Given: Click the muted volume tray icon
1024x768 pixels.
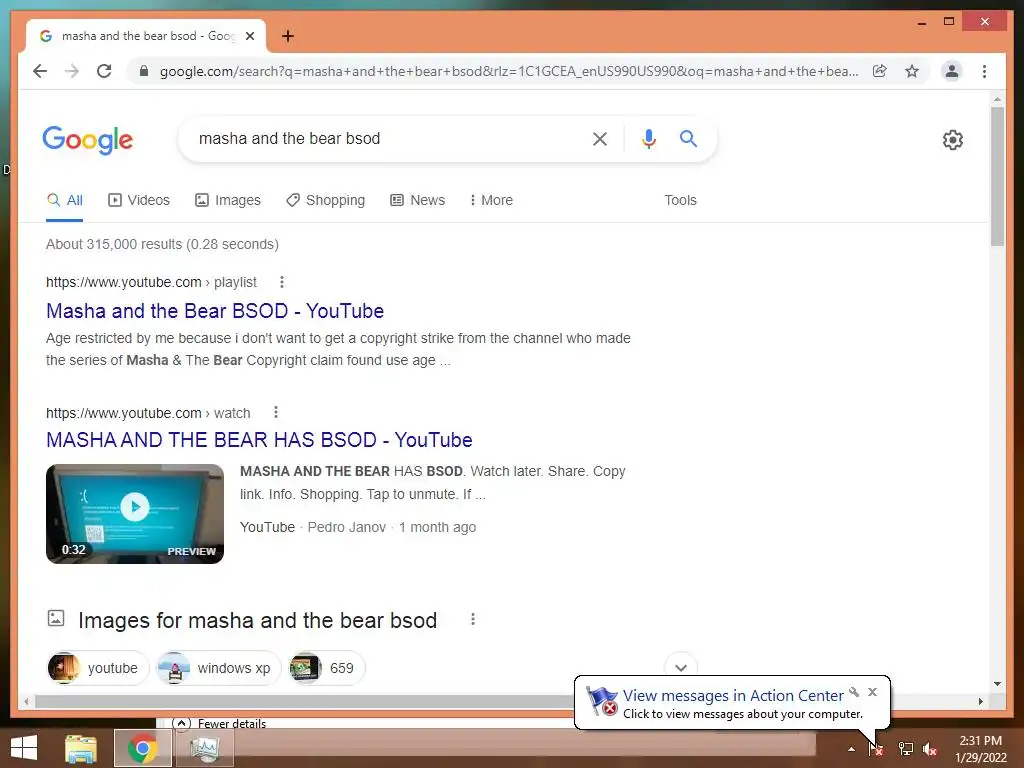Looking at the screenshot, I should [930, 749].
